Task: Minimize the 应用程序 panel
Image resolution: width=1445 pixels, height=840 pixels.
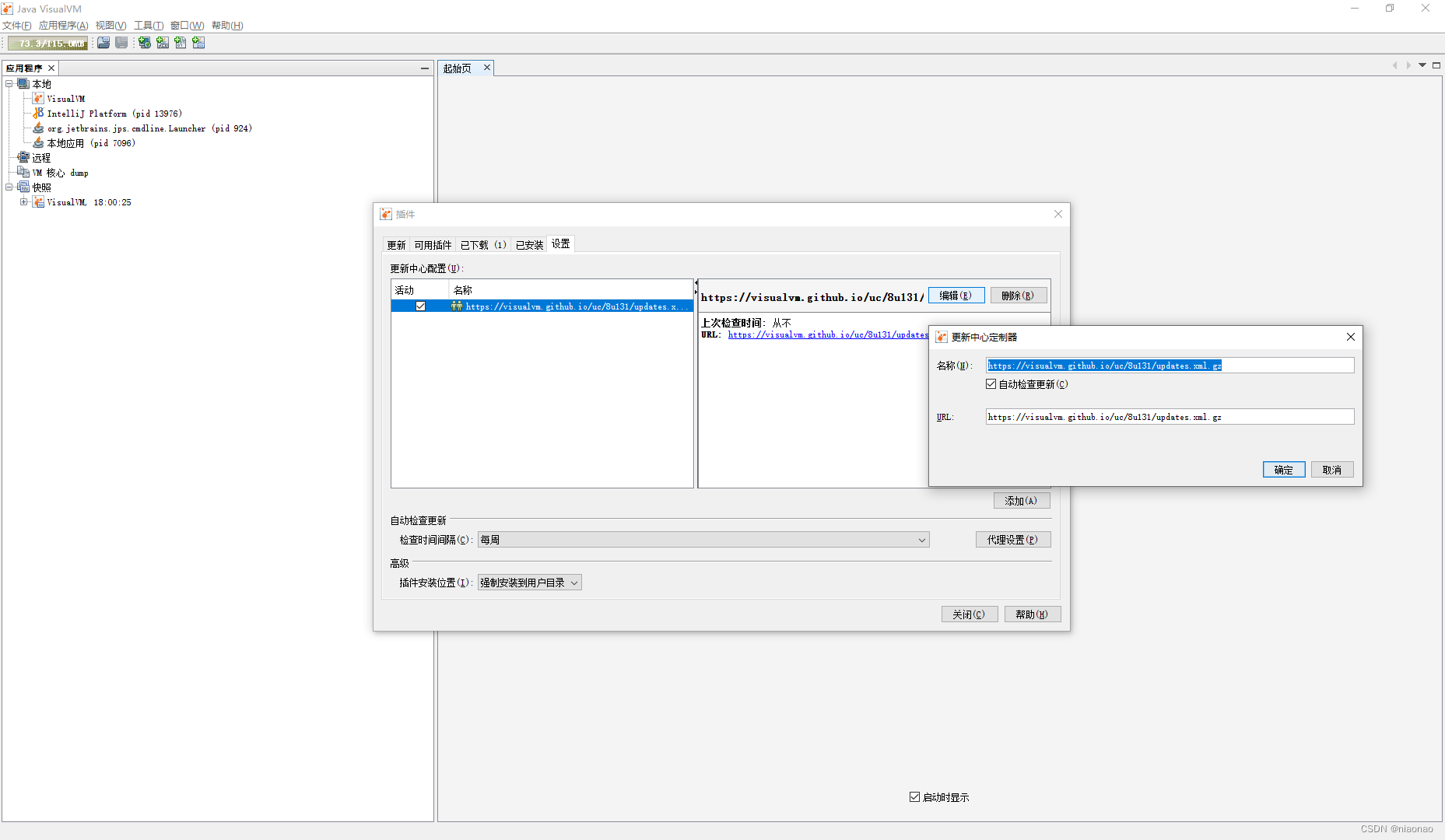Action: click(x=425, y=68)
